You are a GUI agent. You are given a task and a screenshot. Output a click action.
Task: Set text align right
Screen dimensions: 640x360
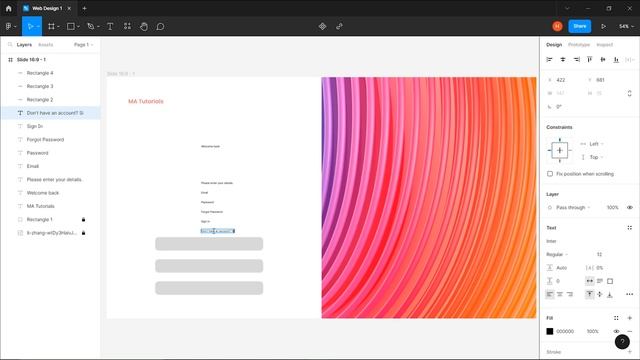[570, 294]
